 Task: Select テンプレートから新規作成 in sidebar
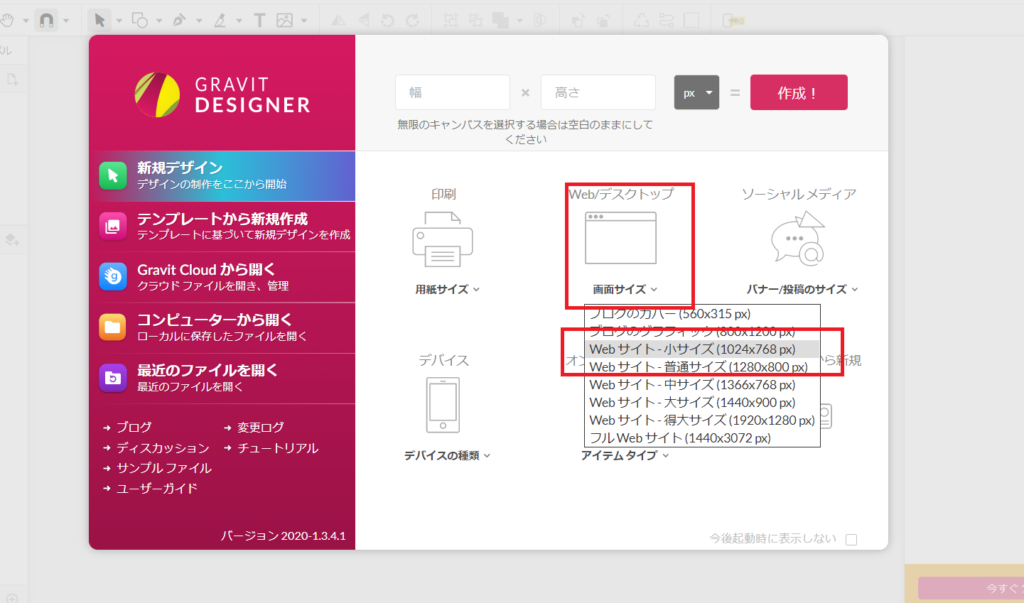(x=222, y=227)
